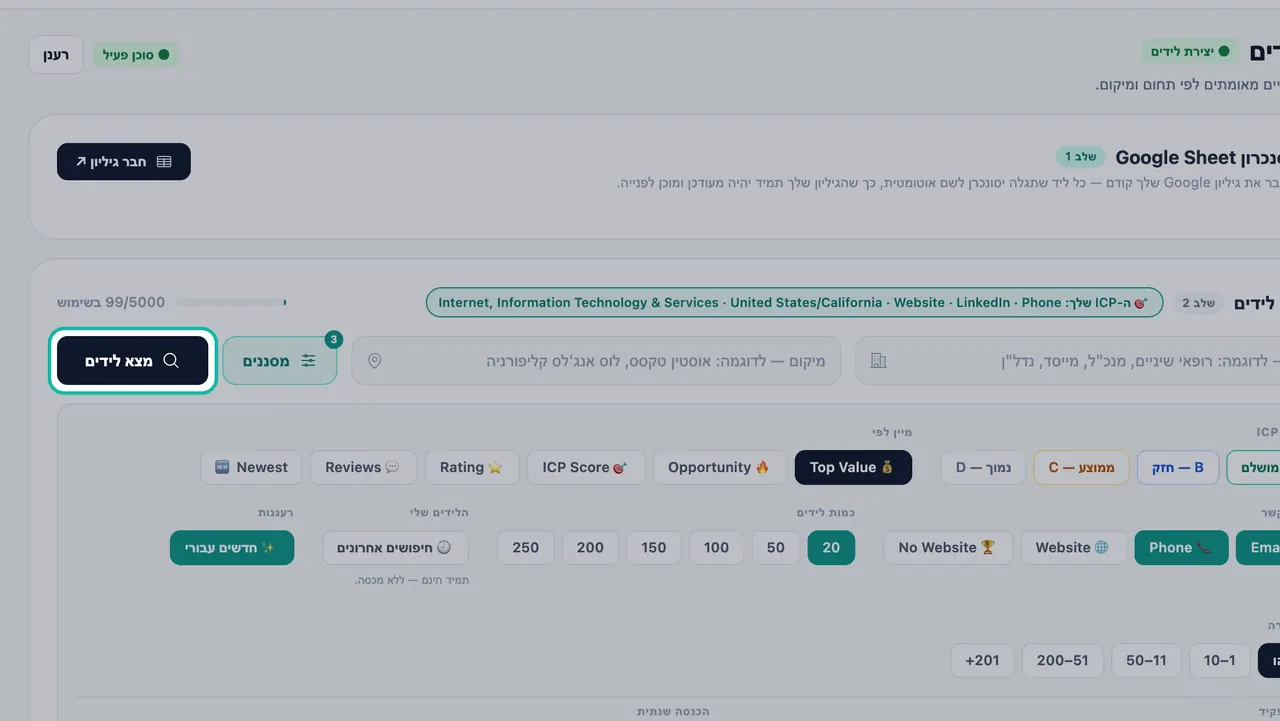The image size is (1280, 721).
Task: Click the filter count badge showing 3
Action: tap(334, 340)
